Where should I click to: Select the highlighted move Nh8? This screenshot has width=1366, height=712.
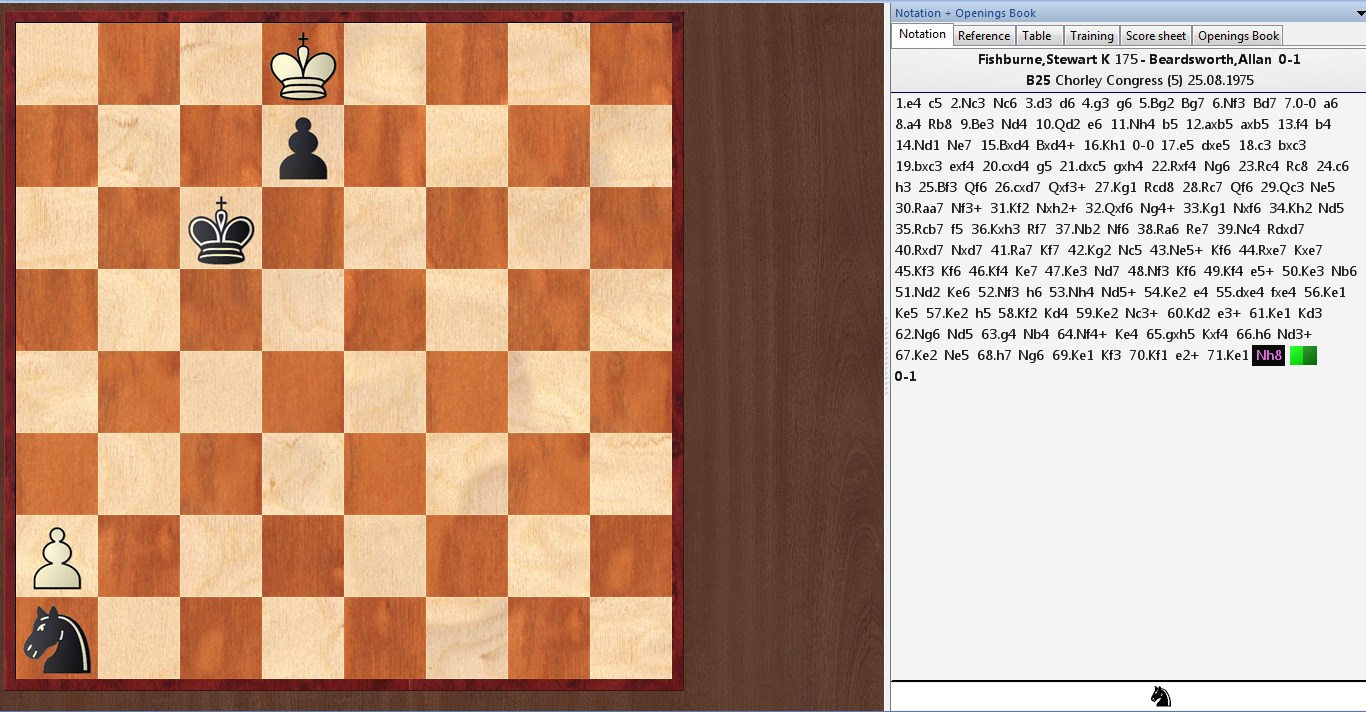(x=1268, y=356)
